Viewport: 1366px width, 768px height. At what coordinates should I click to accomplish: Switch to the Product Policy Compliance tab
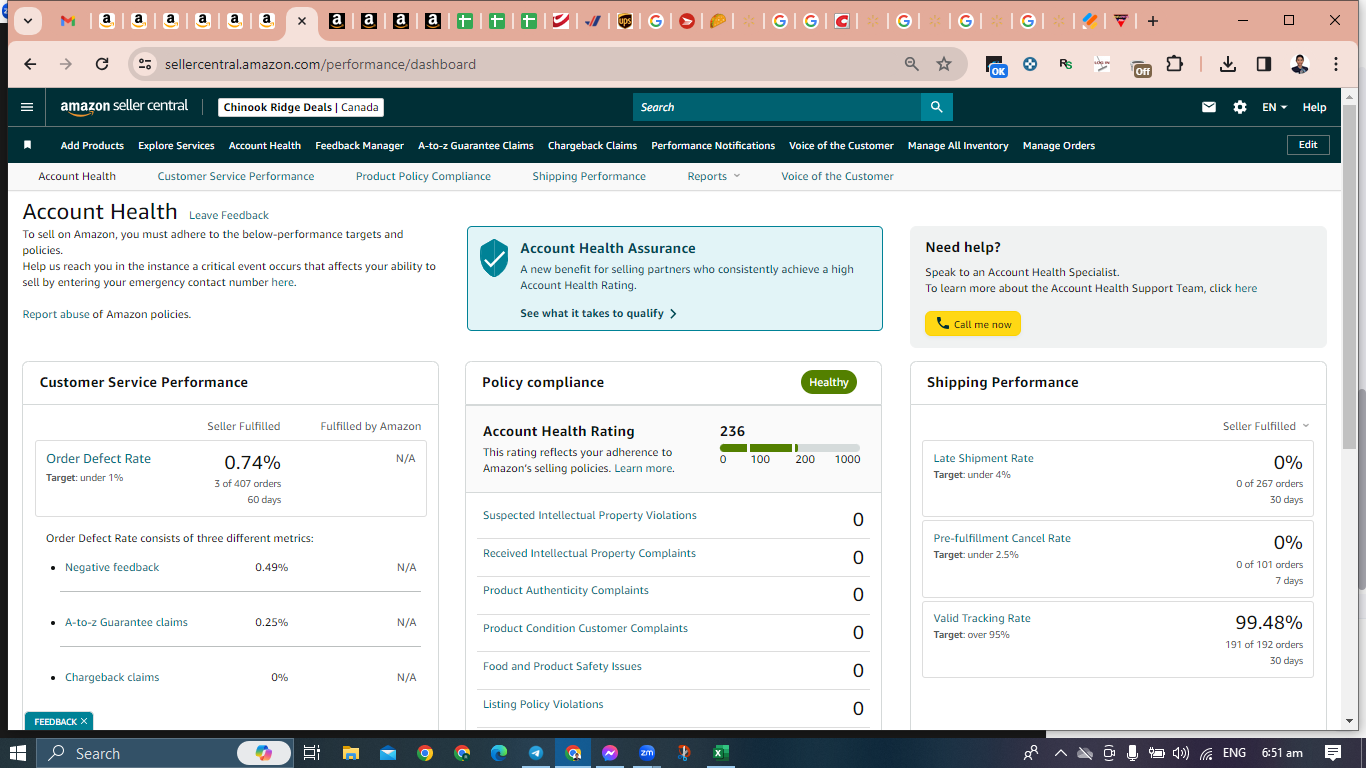(423, 176)
